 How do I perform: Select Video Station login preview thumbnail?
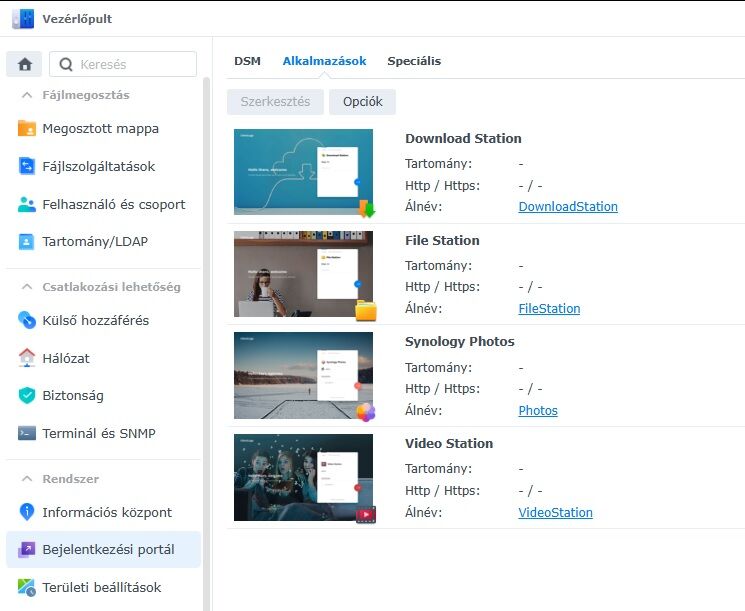pyautogui.click(x=303, y=477)
